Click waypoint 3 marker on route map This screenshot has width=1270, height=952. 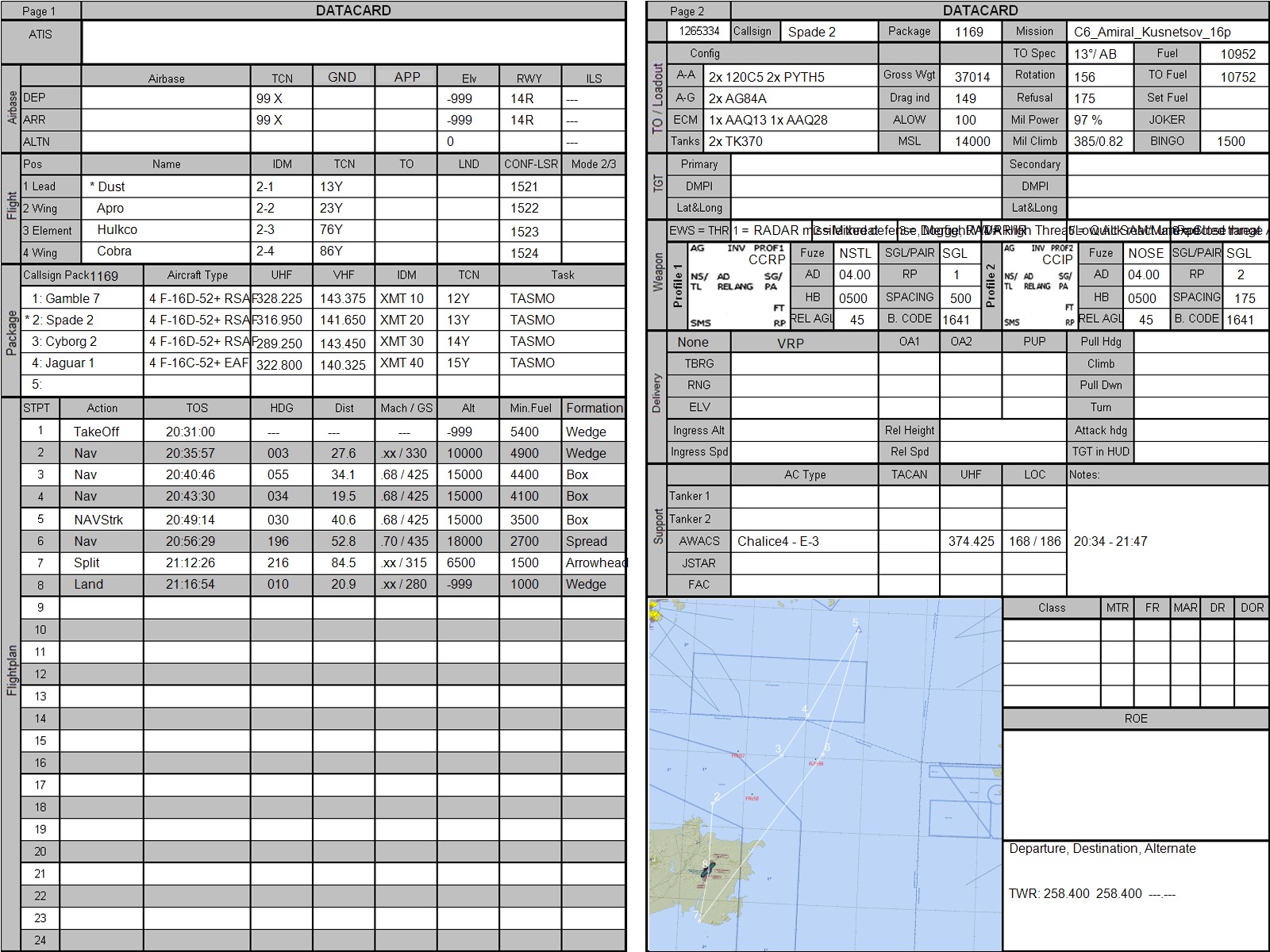(781, 754)
